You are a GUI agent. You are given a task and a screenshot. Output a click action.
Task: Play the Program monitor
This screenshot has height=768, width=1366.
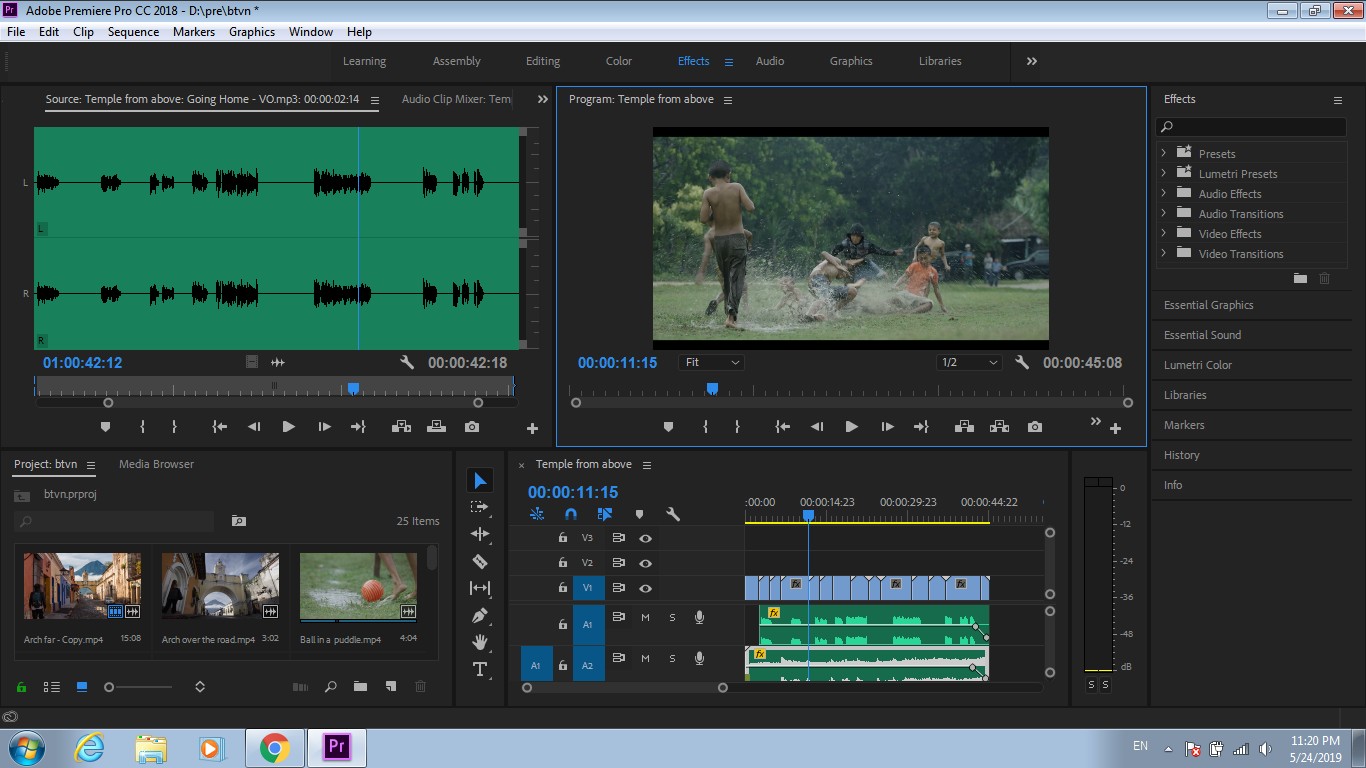coord(852,426)
